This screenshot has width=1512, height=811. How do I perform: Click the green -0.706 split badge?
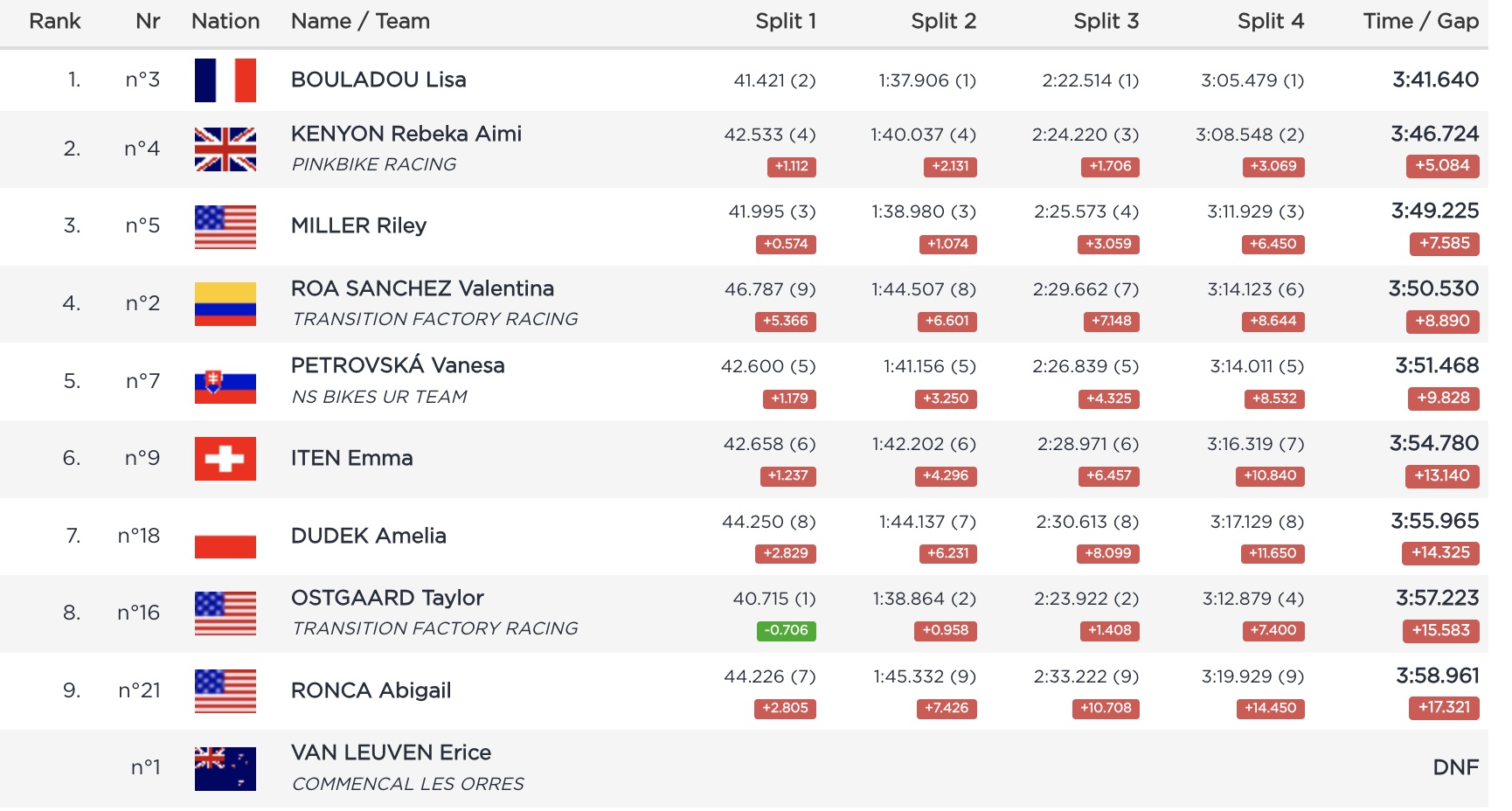[x=786, y=630]
